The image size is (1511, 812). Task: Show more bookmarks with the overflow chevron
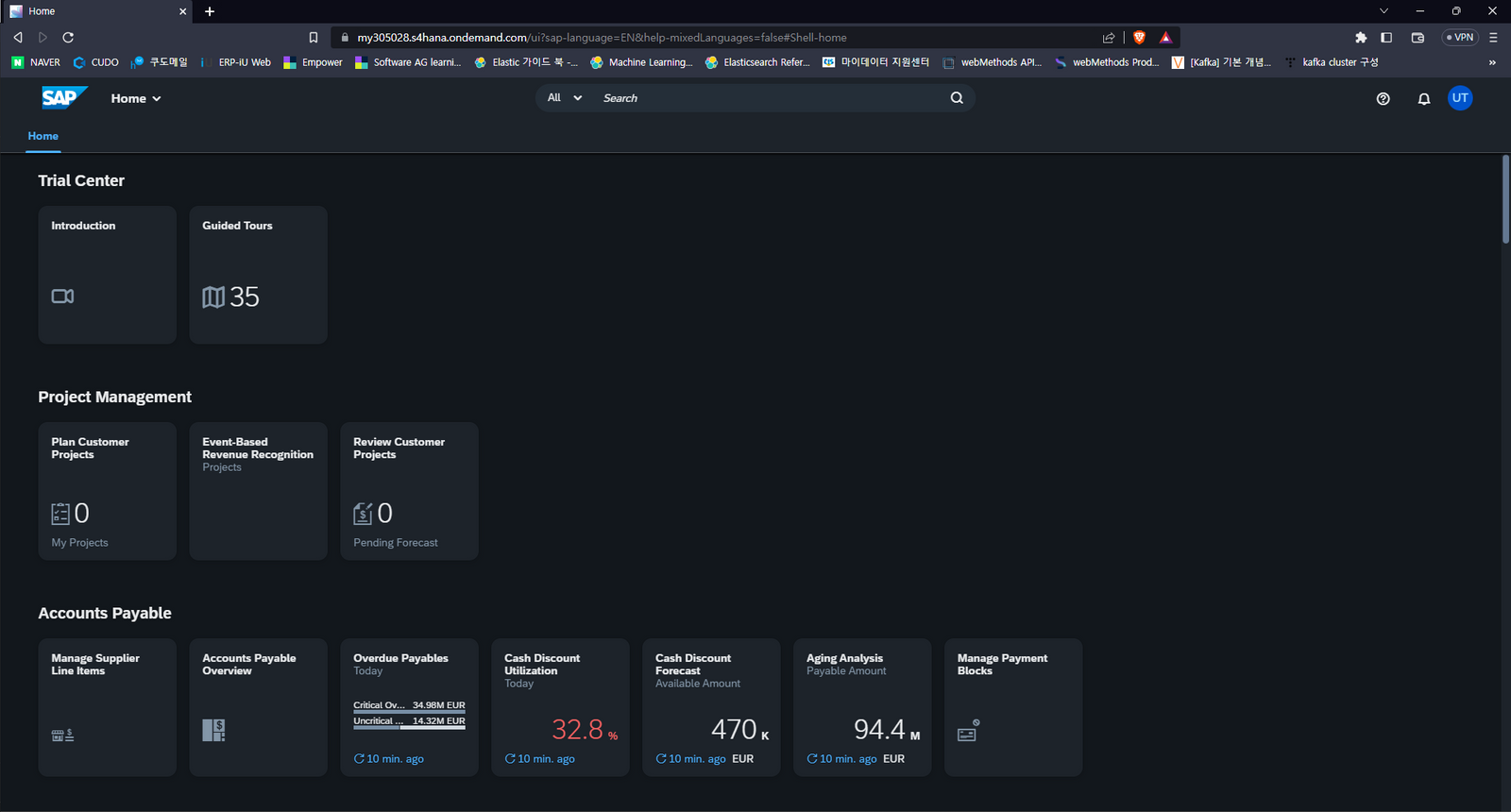[x=1492, y=62]
